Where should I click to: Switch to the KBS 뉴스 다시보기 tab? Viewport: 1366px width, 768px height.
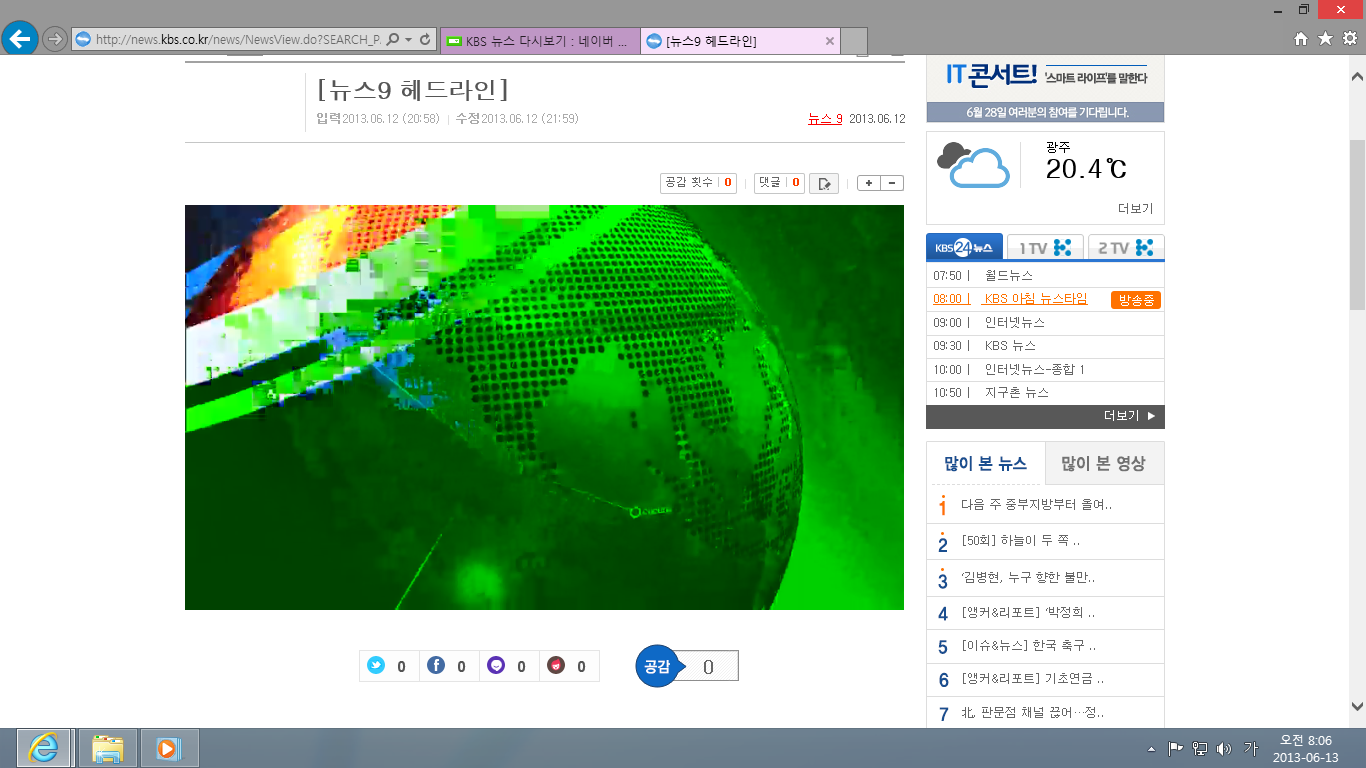click(x=539, y=41)
